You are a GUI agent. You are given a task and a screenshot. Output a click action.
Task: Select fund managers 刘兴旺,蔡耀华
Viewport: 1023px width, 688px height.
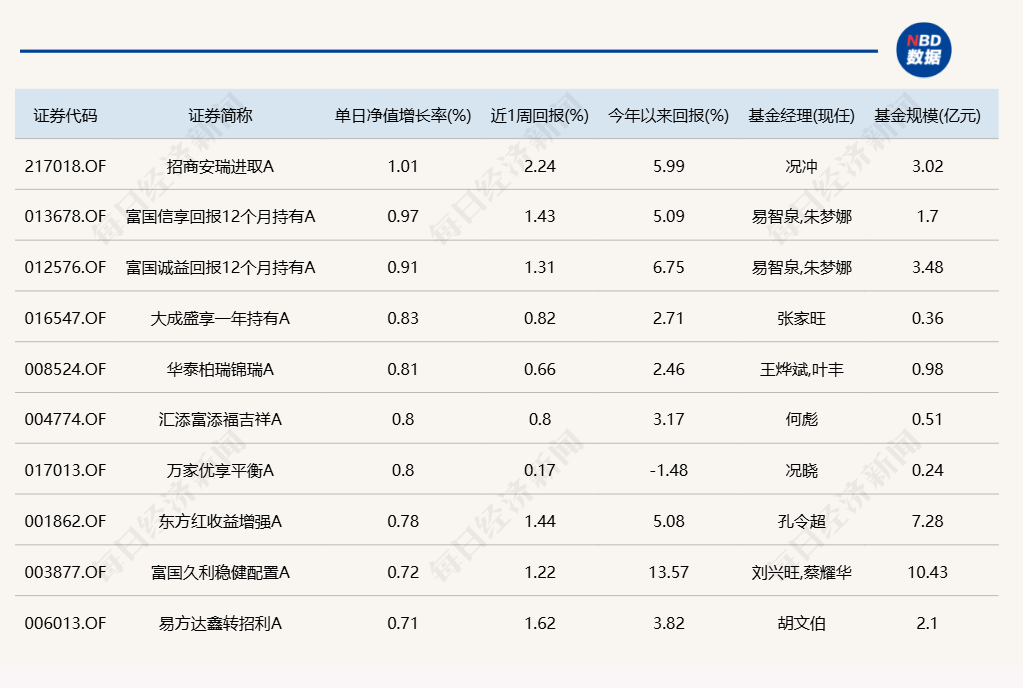tap(801, 572)
